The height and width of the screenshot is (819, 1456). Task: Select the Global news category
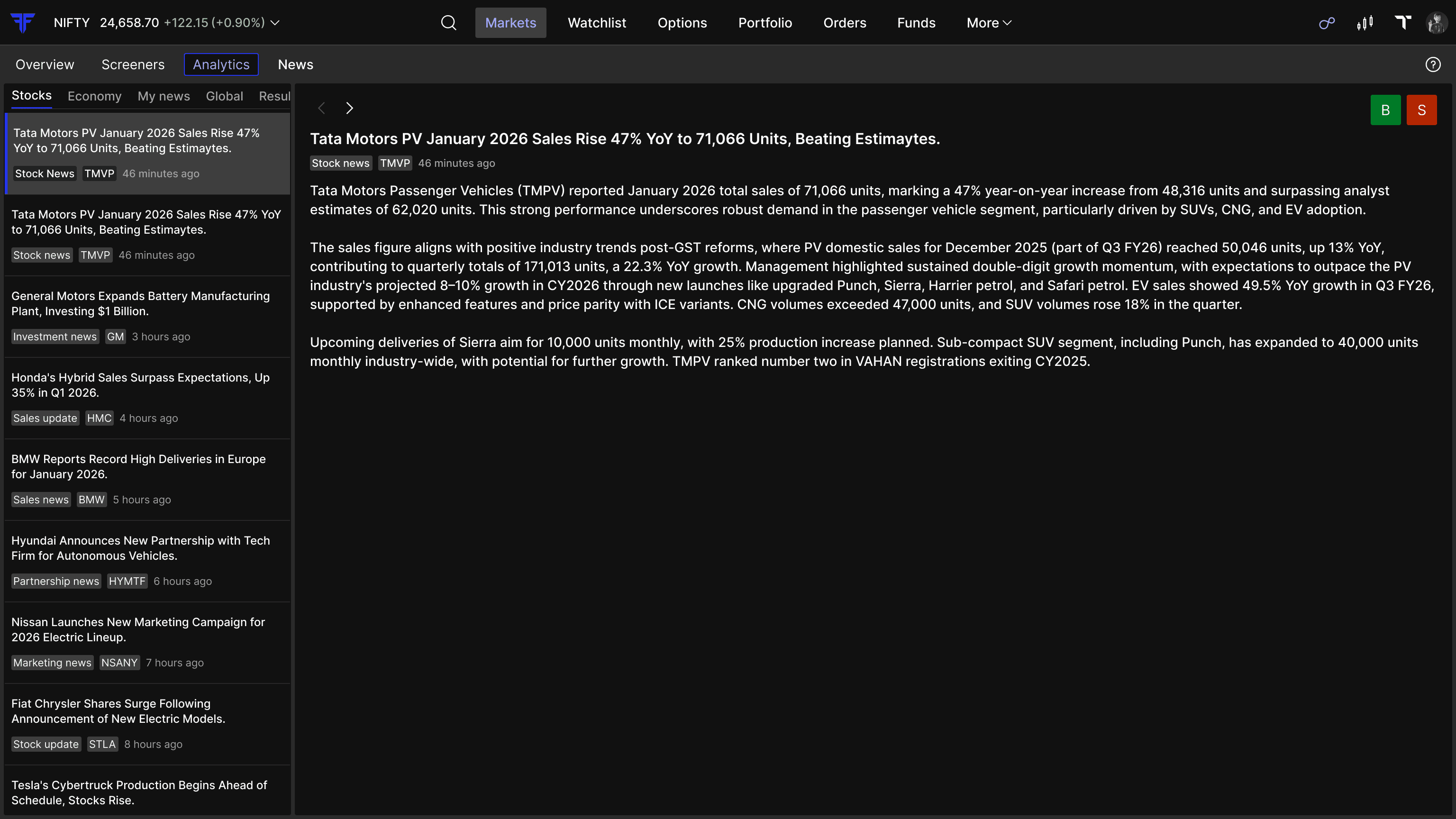click(x=224, y=96)
